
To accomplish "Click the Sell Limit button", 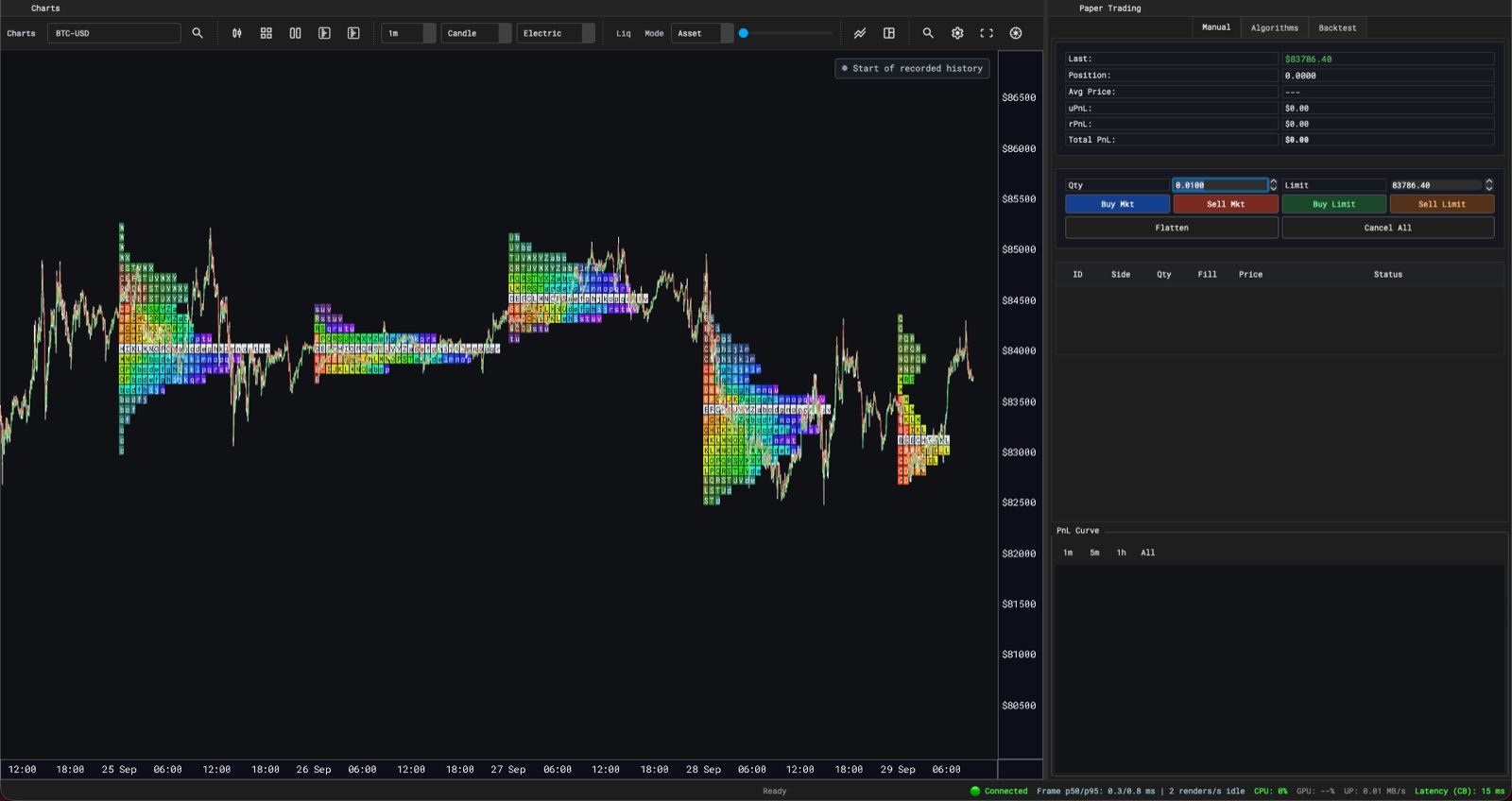I will (1442, 204).
